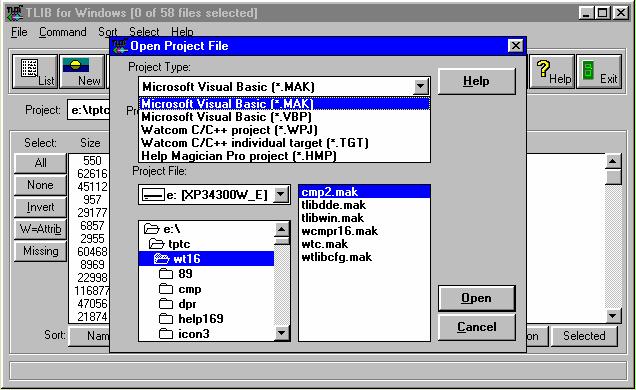Open the Help menu in menu bar
This screenshot has width=636, height=390.
(x=182, y=32)
